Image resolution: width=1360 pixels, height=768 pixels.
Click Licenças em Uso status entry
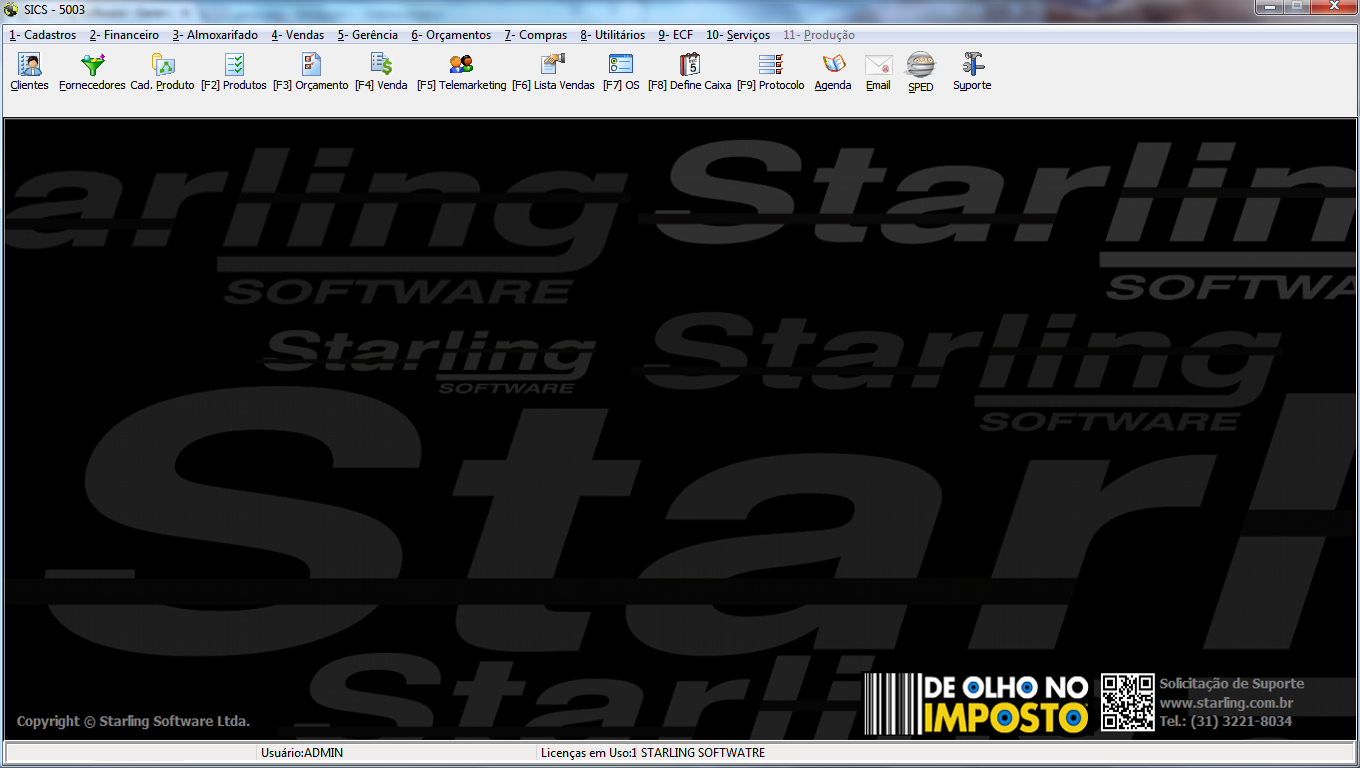click(652, 753)
